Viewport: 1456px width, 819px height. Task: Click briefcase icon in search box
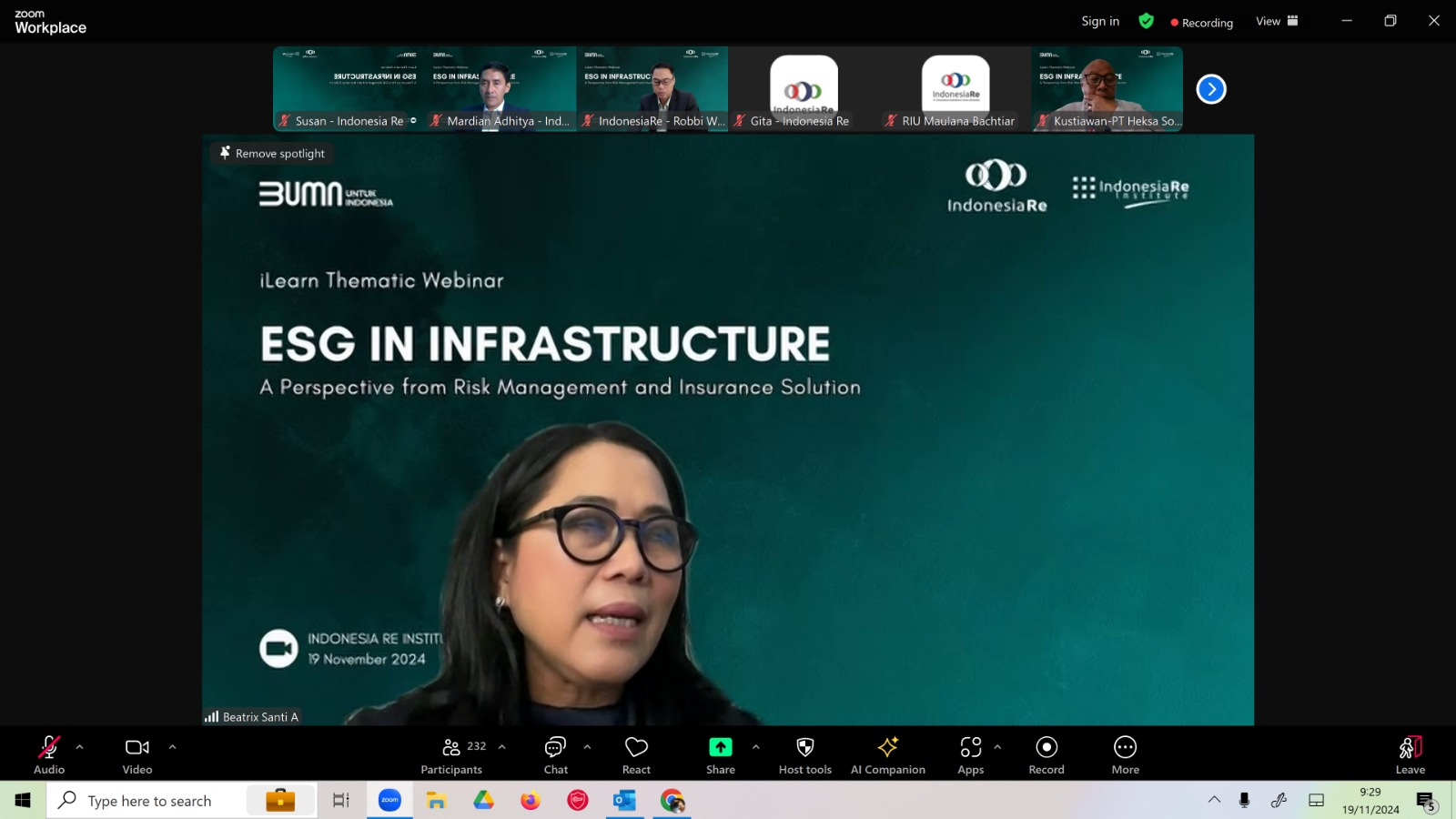(x=280, y=800)
